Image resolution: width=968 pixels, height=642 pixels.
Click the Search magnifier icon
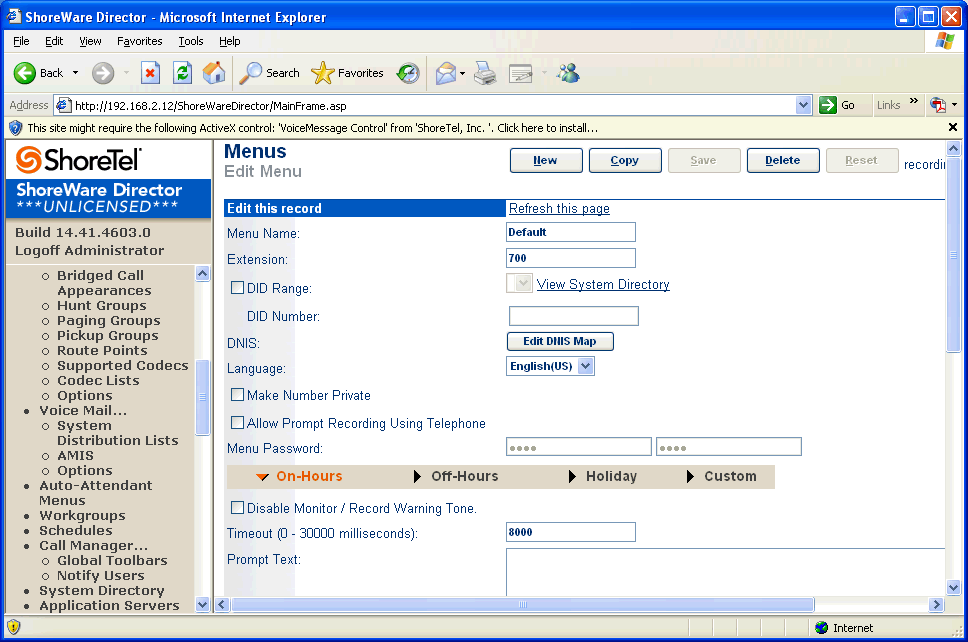click(251, 73)
